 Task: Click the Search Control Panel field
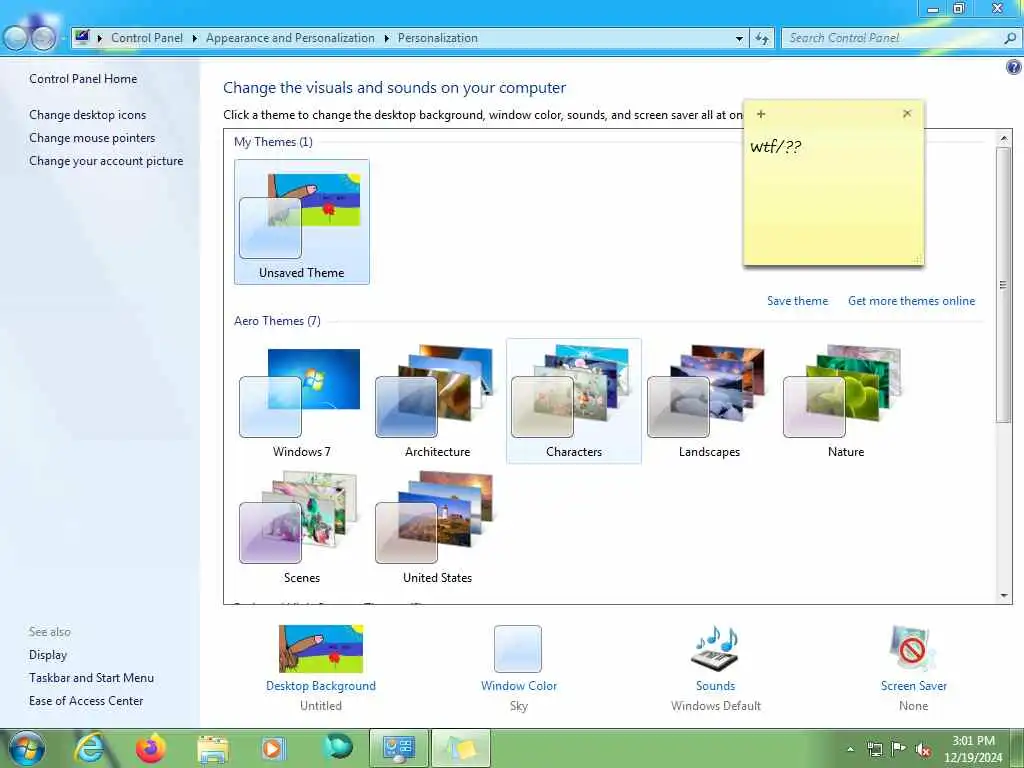click(893, 38)
